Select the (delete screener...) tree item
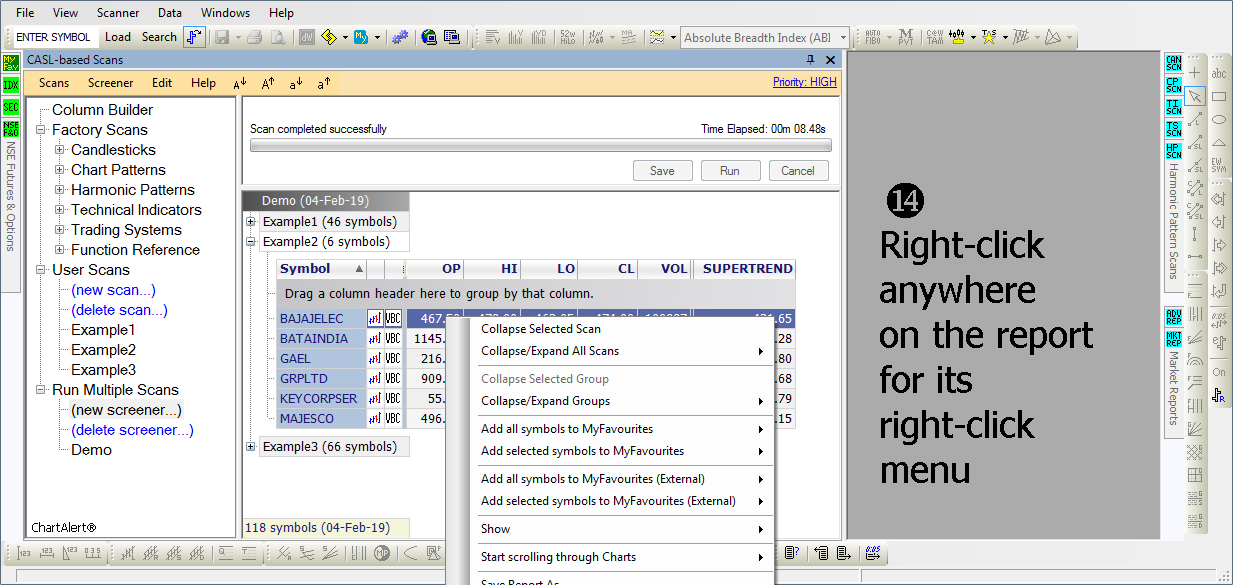Viewport: 1233px width, 585px height. (132, 430)
